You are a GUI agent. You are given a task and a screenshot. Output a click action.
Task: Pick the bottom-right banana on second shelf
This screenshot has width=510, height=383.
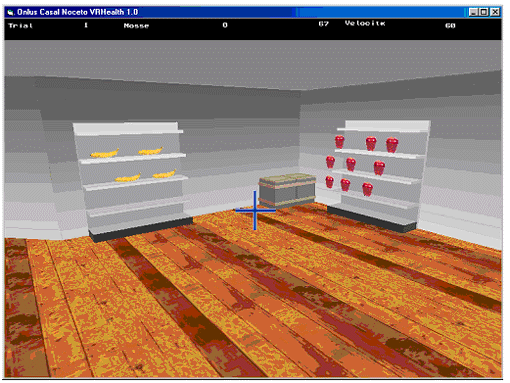pos(164,174)
